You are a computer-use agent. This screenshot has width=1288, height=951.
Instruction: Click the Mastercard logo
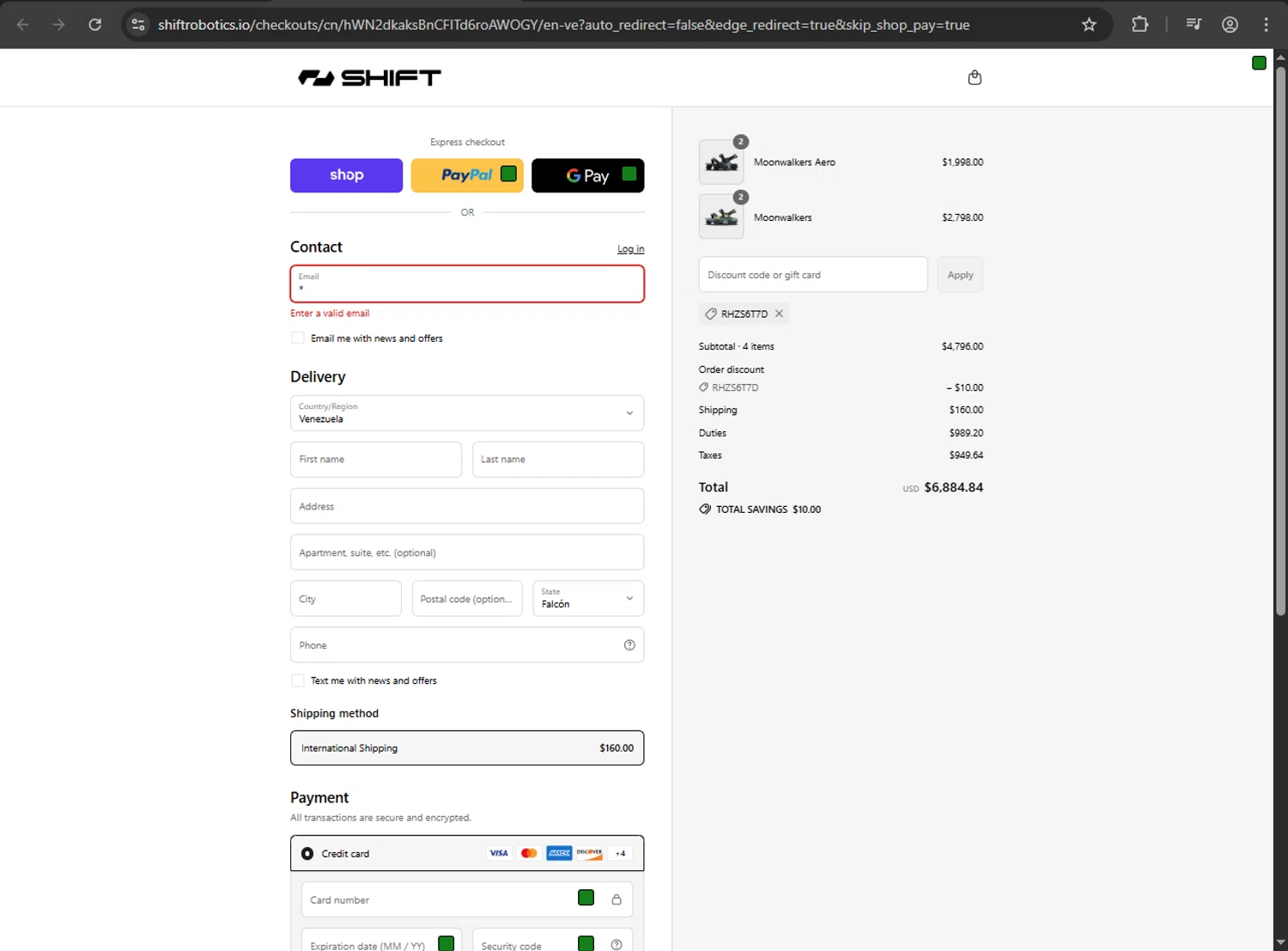coord(529,853)
